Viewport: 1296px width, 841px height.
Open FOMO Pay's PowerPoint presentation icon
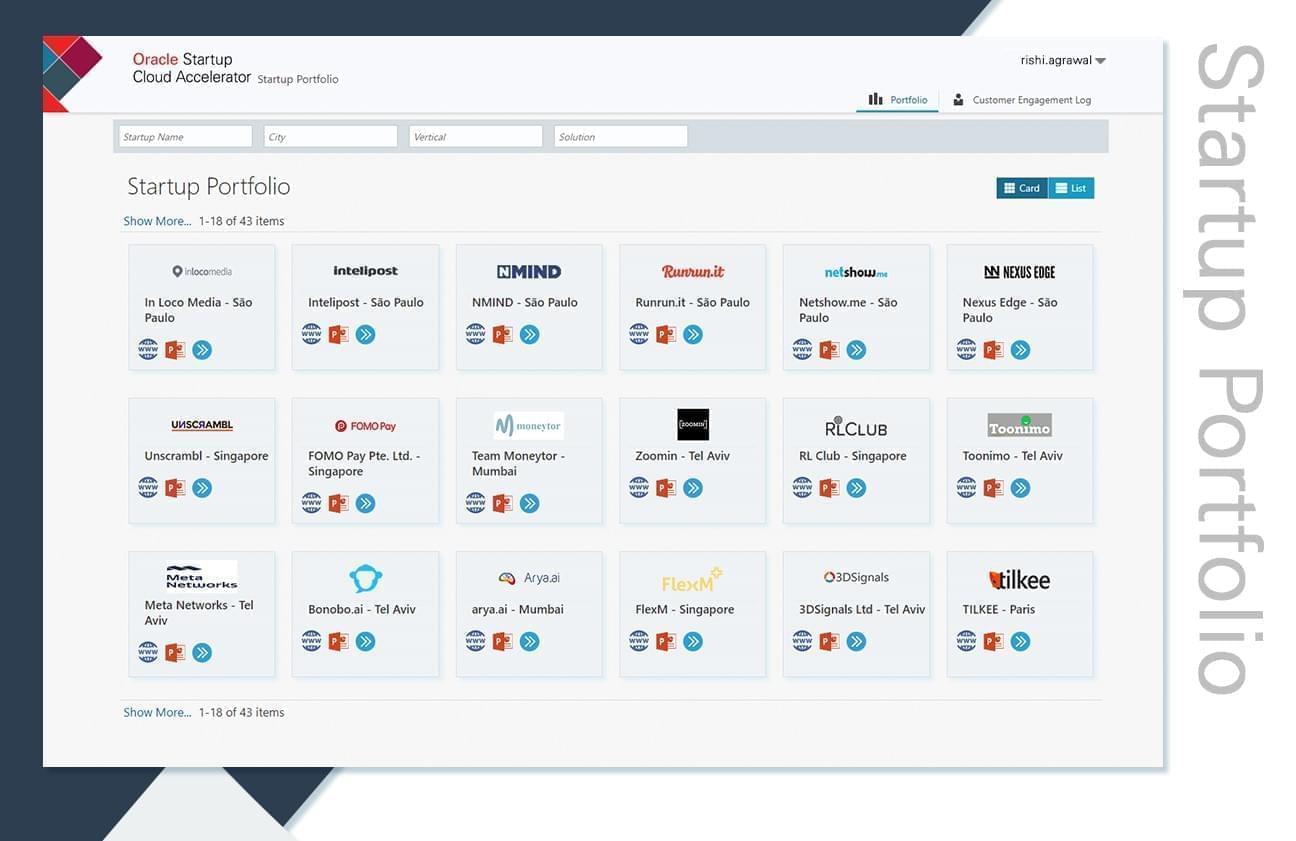[338, 503]
